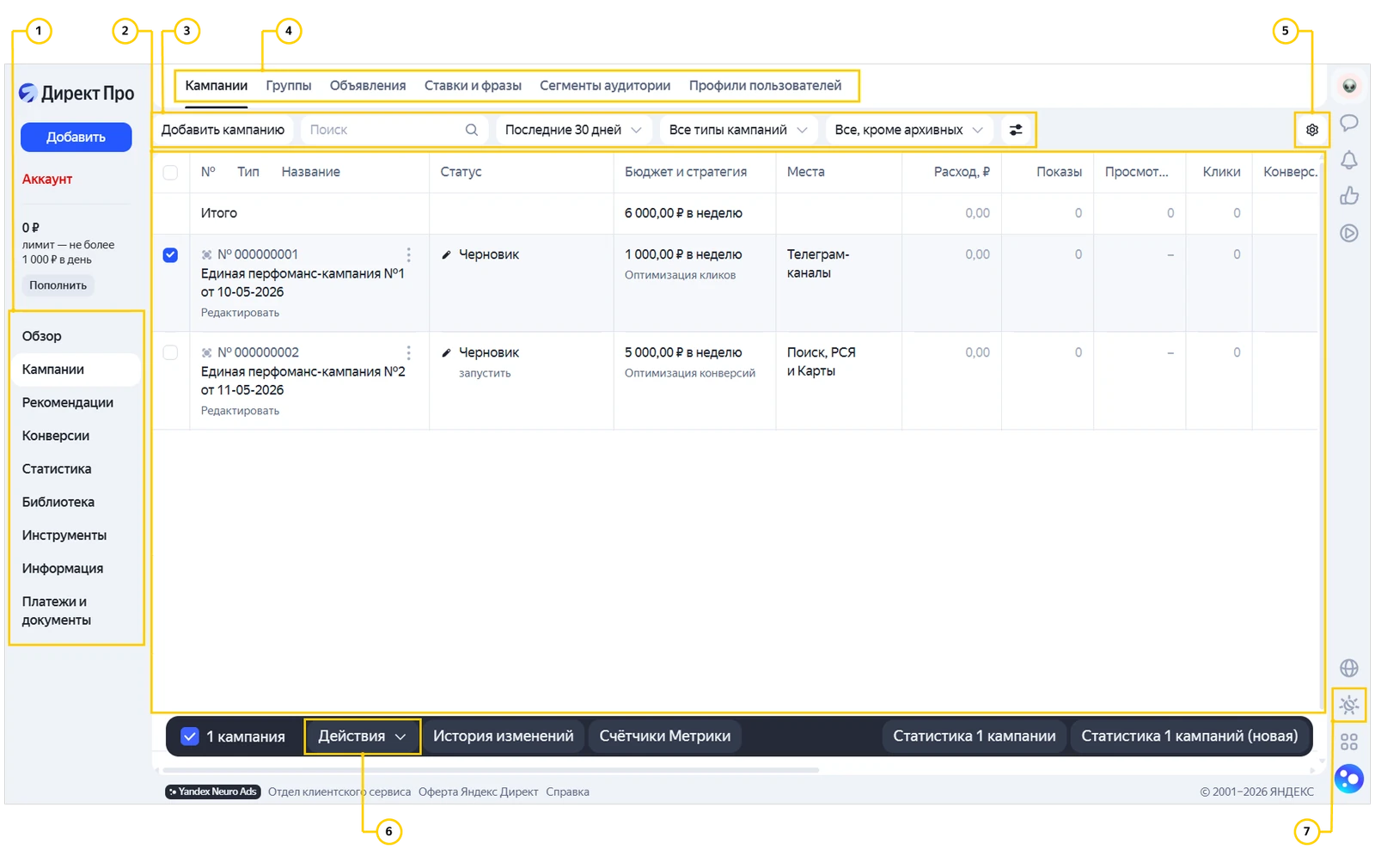
Task: Open table column settings gear icon
Action: (1311, 130)
